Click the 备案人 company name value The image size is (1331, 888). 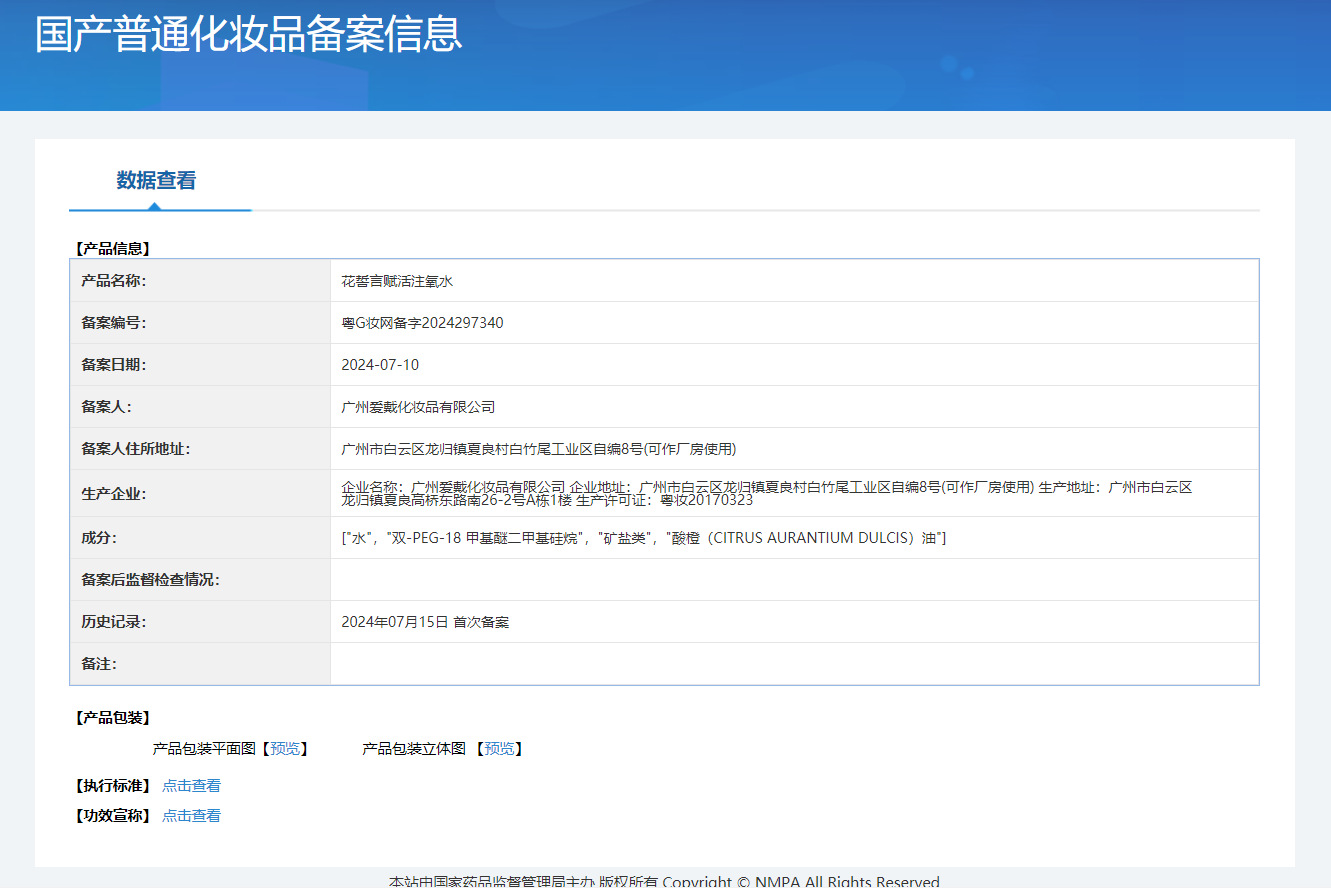coord(418,407)
